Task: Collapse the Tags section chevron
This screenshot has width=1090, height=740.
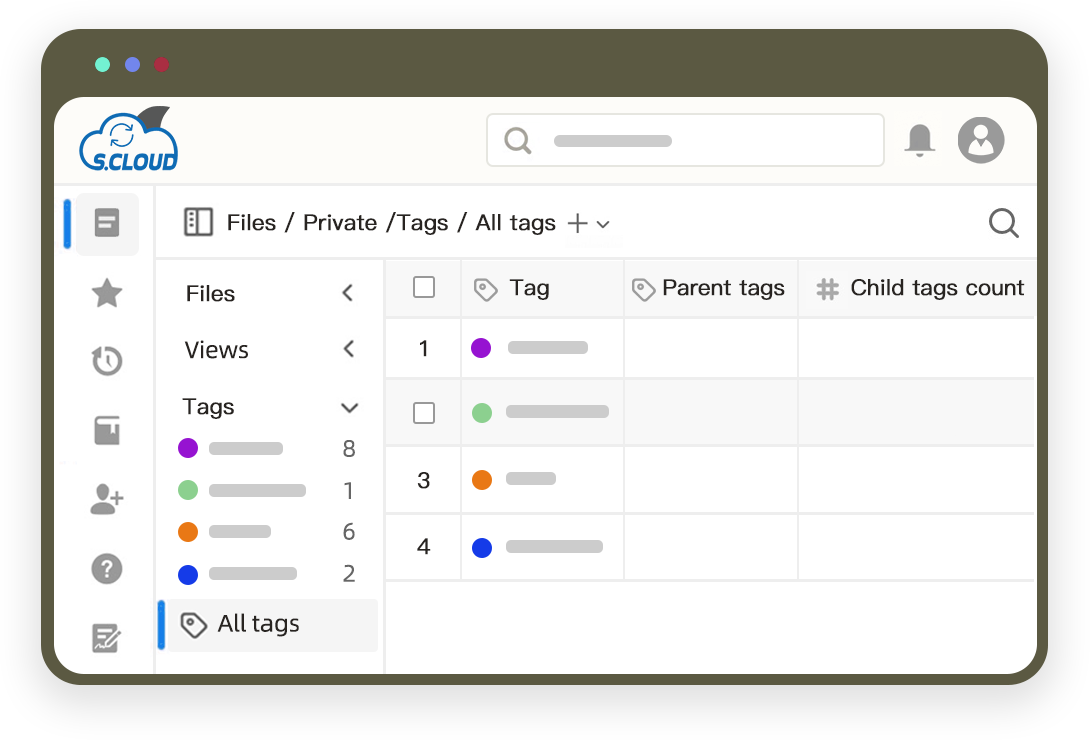Action: click(349, 407)
